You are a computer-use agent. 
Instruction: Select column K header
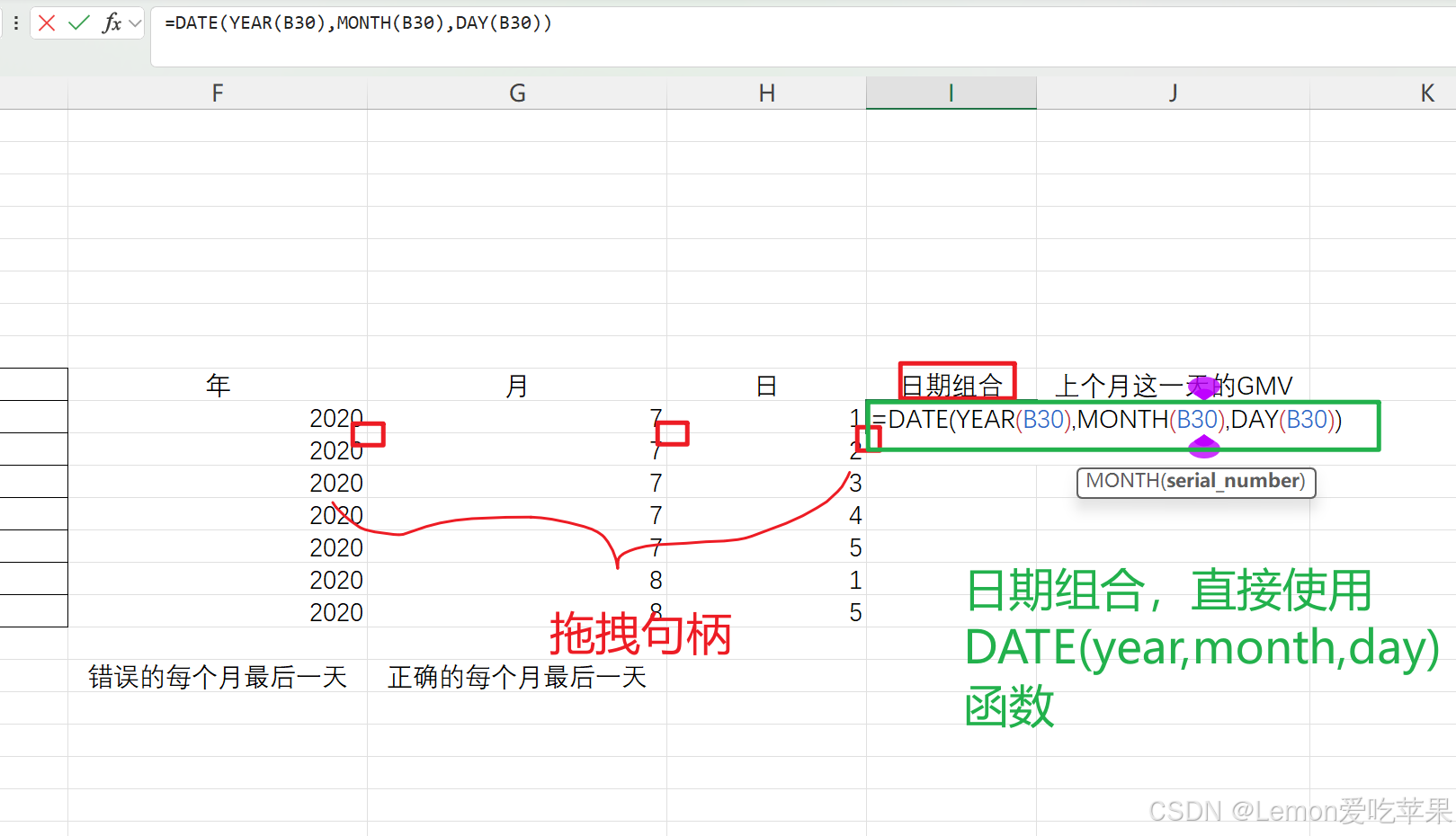click(x=1426, y=93)
